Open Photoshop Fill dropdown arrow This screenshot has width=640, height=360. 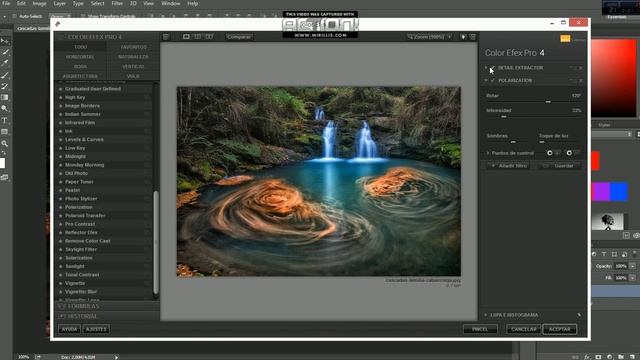(x=632, y=278)
